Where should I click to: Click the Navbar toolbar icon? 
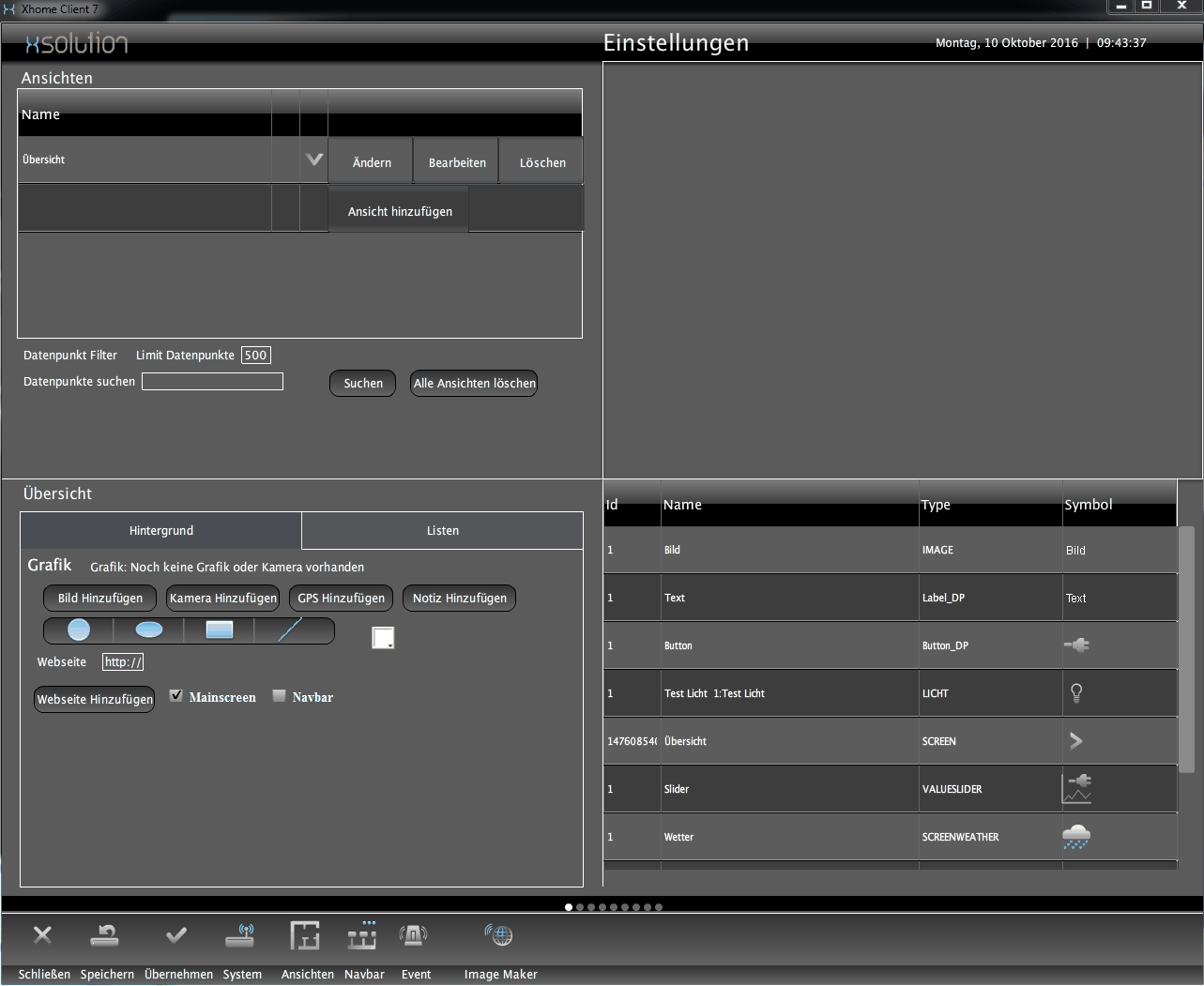pos(362,936)
